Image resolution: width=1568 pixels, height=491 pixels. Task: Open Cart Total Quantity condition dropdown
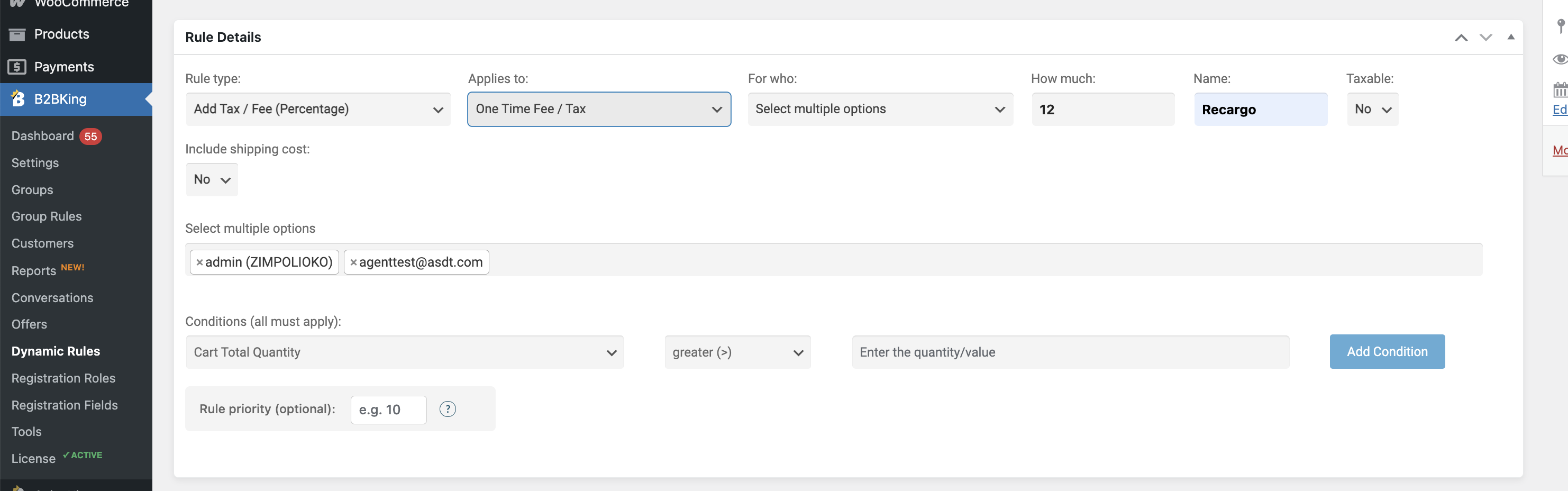405,352
